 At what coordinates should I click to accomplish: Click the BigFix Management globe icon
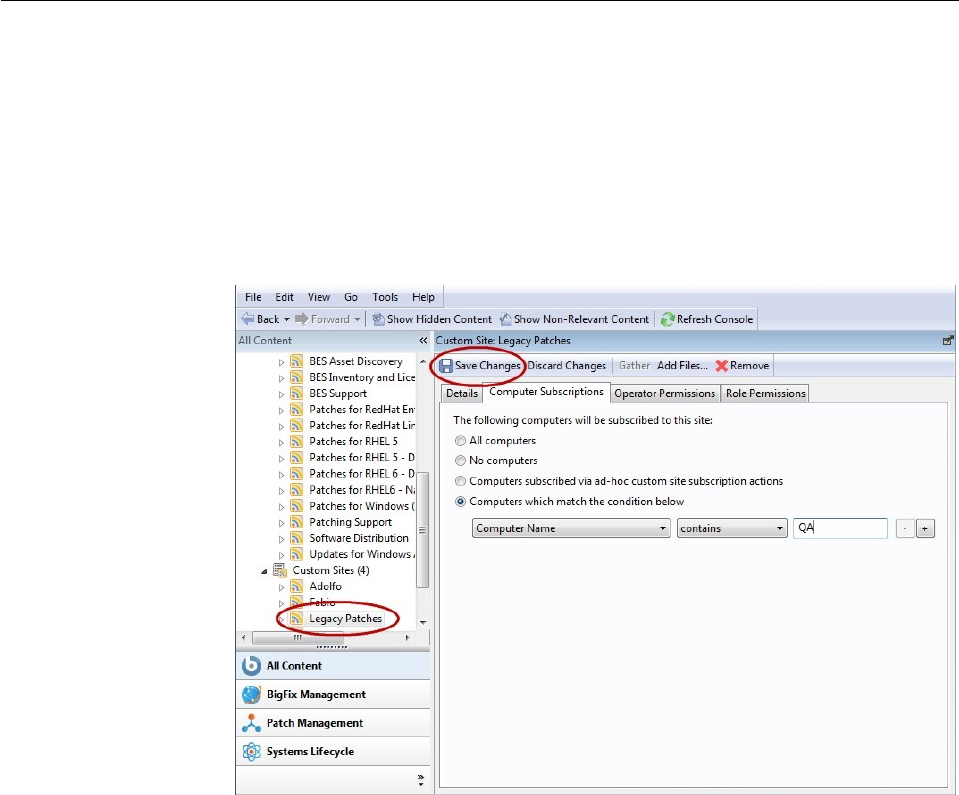(x=251, y=694)
